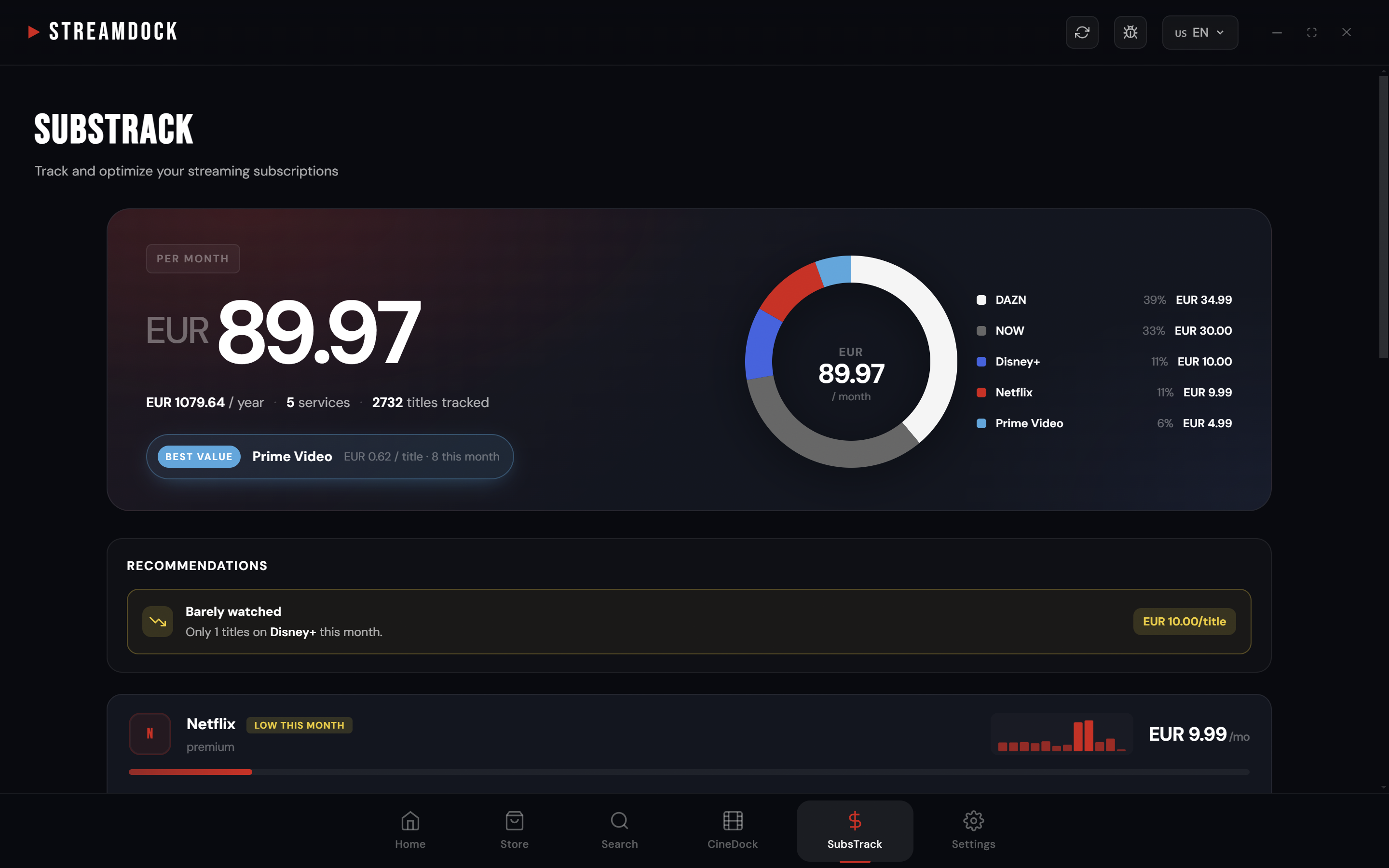Click the Barely watched recommendation card
Viewport: 1389px width, 868px height.
point(689,621)
